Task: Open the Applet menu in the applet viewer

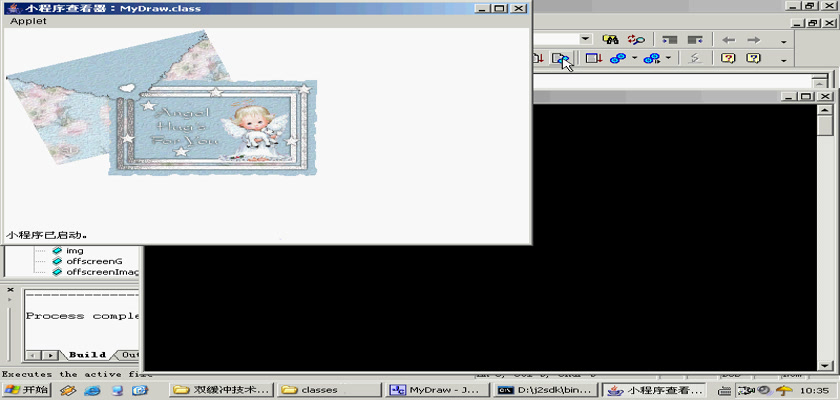Action: [x=28, y=21]
